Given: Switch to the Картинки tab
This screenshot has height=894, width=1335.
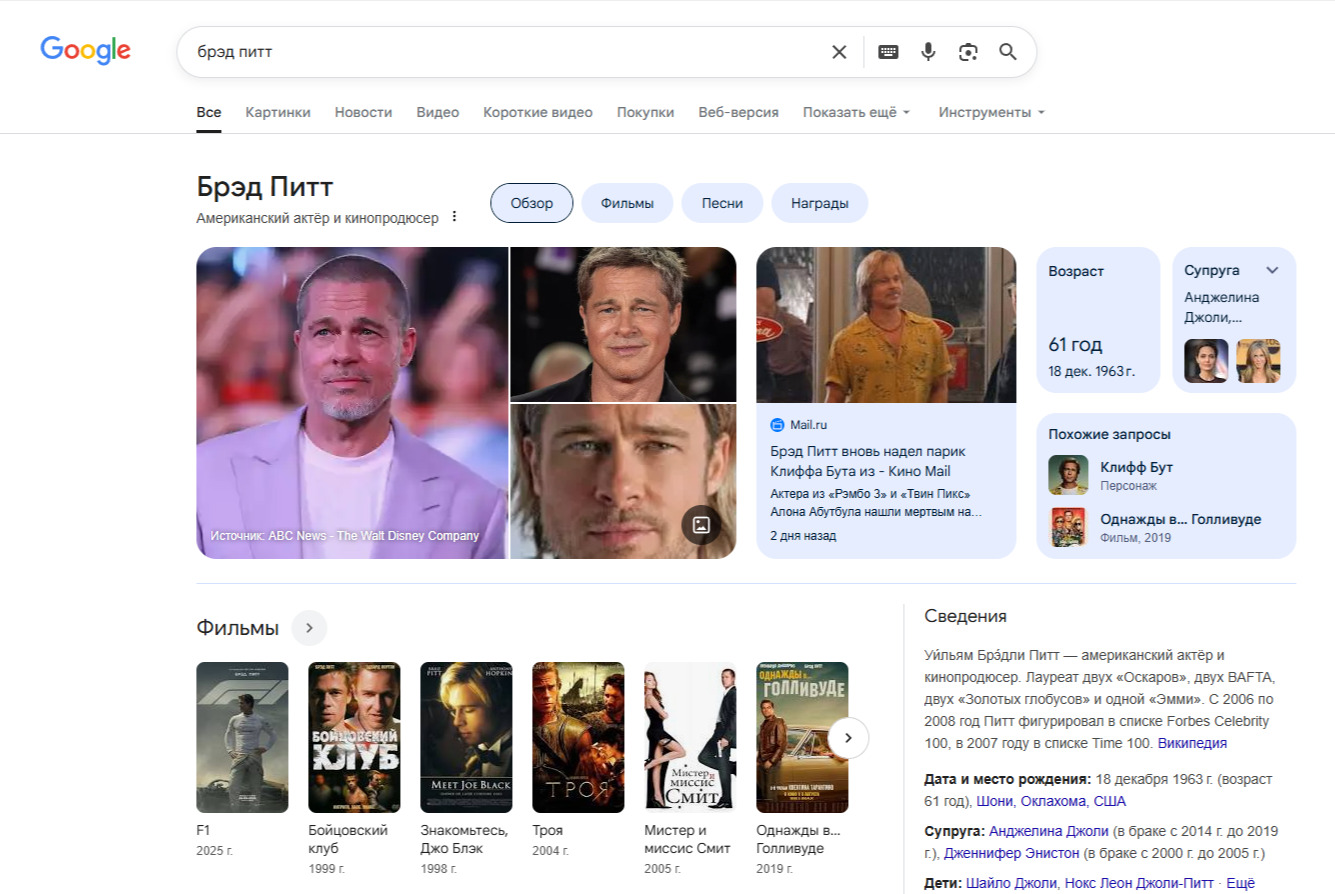Looking at the screenshot, I should click(x=277, y=112).
